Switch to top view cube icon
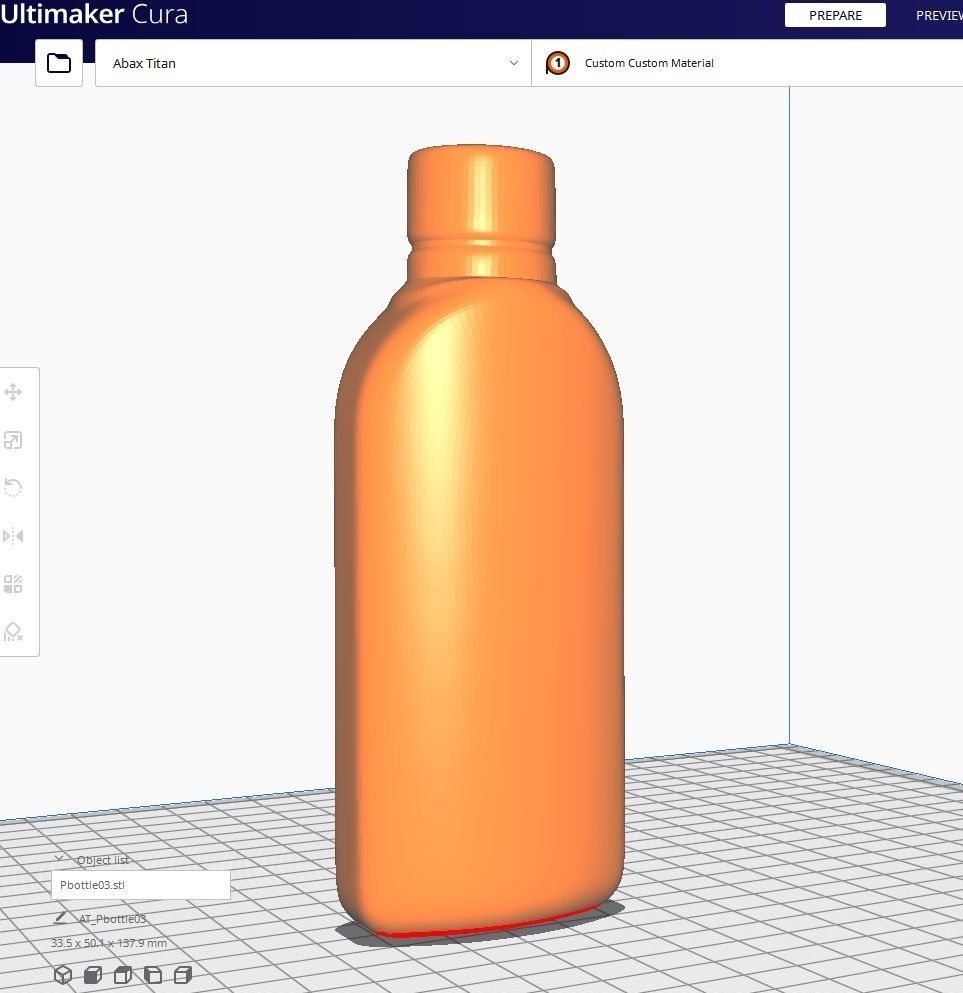 click(x=123, y=975)
